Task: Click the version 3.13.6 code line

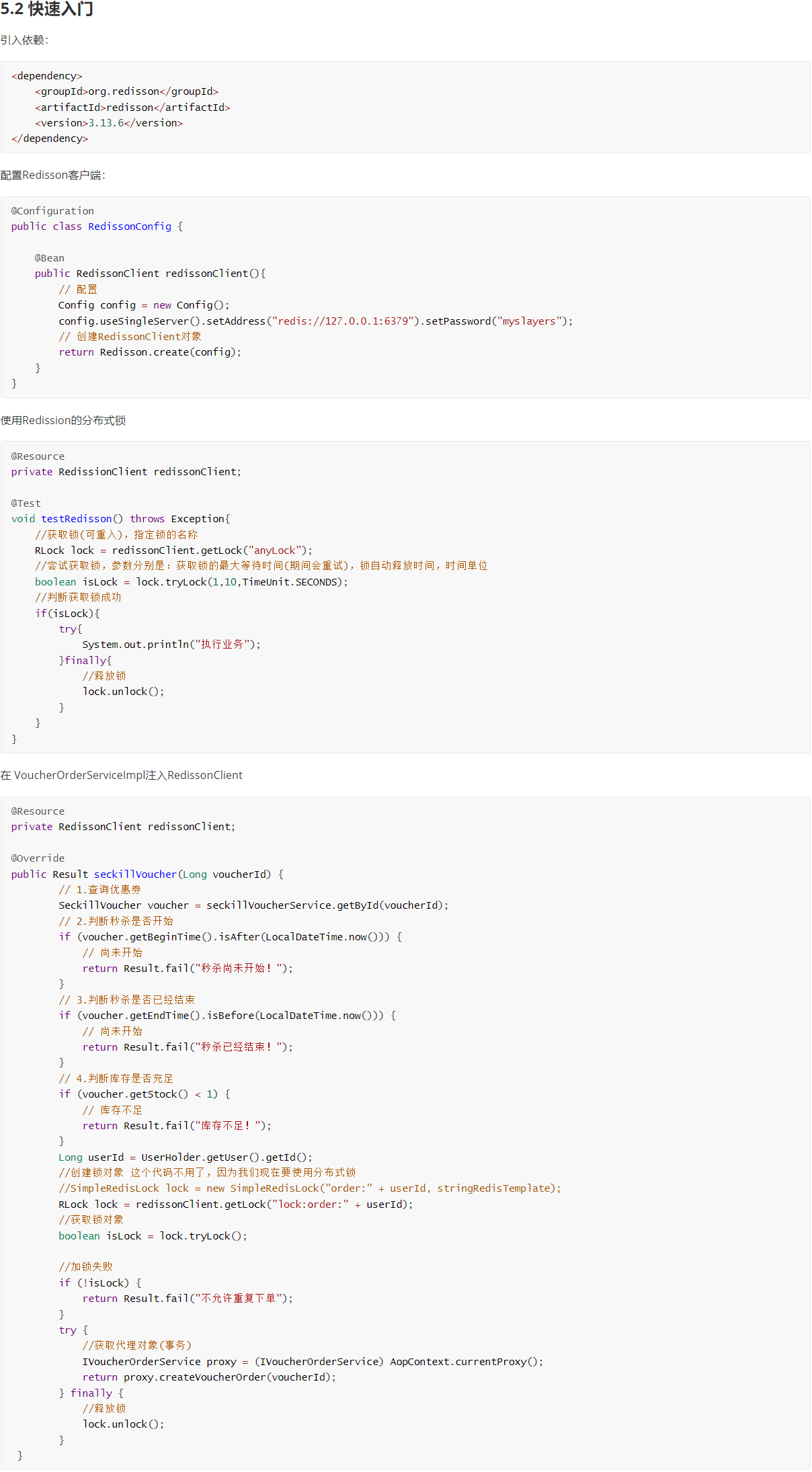Action: [x=109, y=123]
